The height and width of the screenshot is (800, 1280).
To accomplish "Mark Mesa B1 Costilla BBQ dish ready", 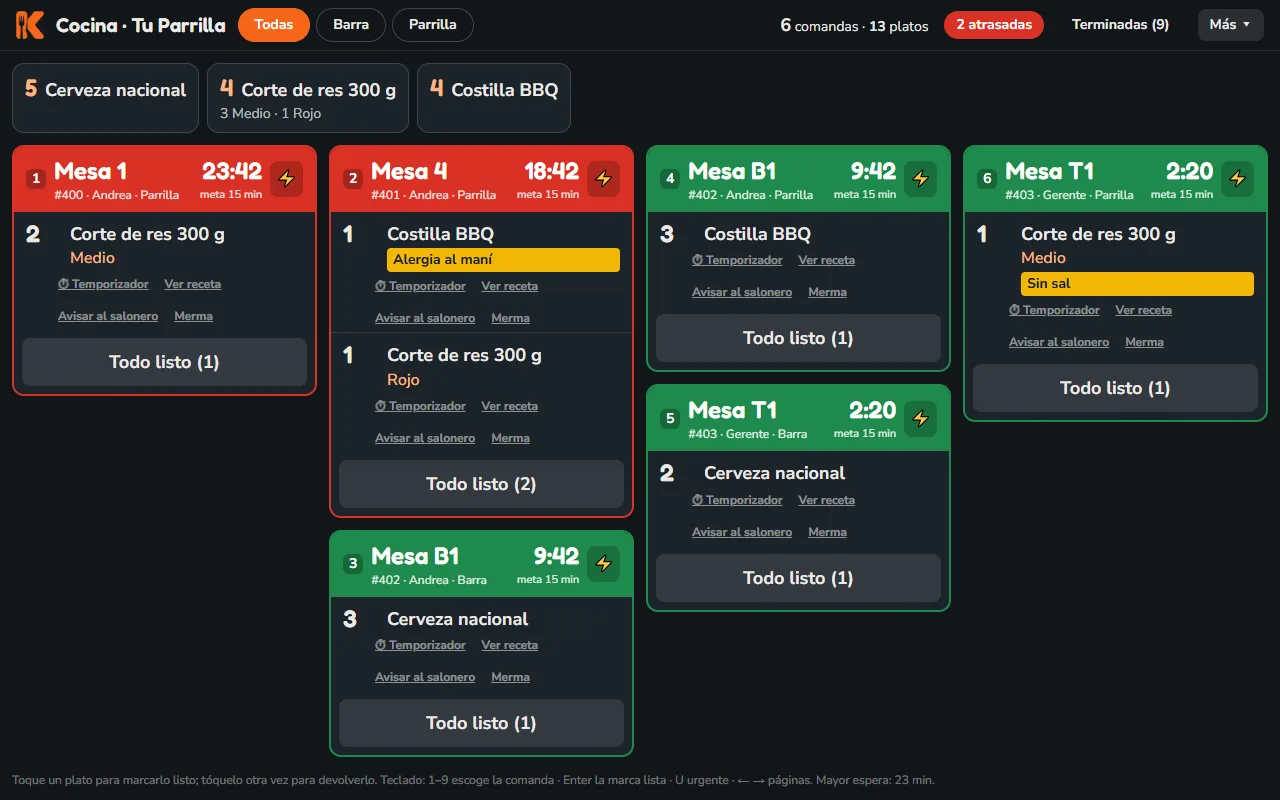I will (x=798, y=234).
